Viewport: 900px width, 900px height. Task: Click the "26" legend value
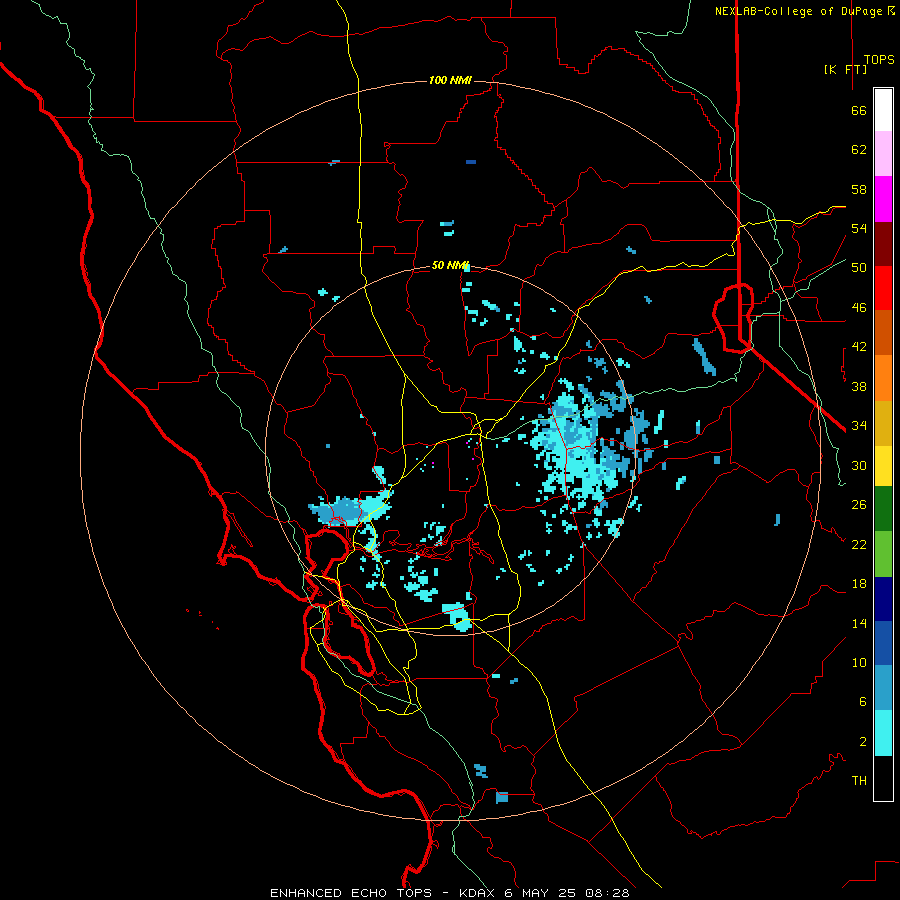coord(859,505)
